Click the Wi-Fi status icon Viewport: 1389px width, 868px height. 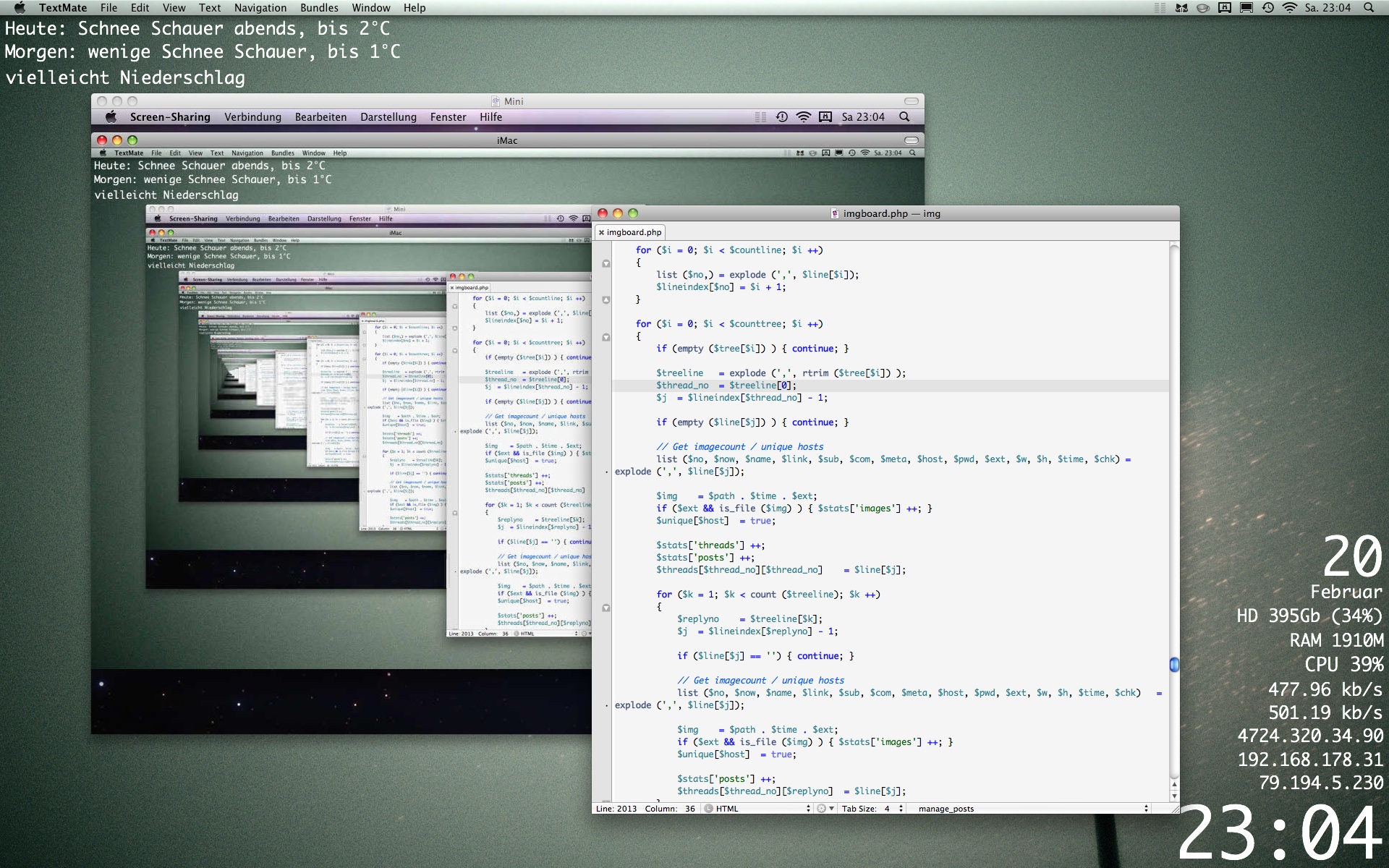(1289, 7)
